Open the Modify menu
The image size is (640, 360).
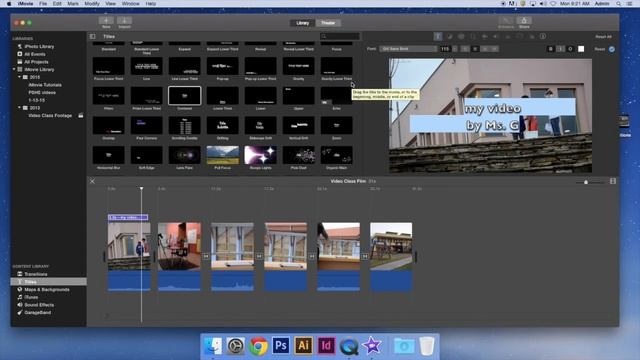[x=92, y=3]
